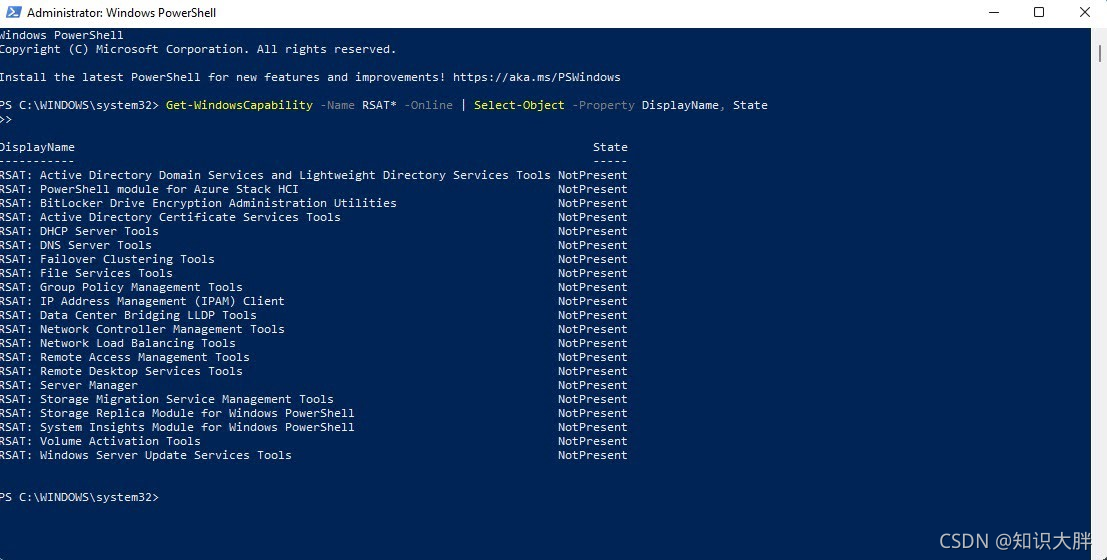Click the RSAT Server Manager row
Viewport: 1107px width, 560px height.
(313, 386)
